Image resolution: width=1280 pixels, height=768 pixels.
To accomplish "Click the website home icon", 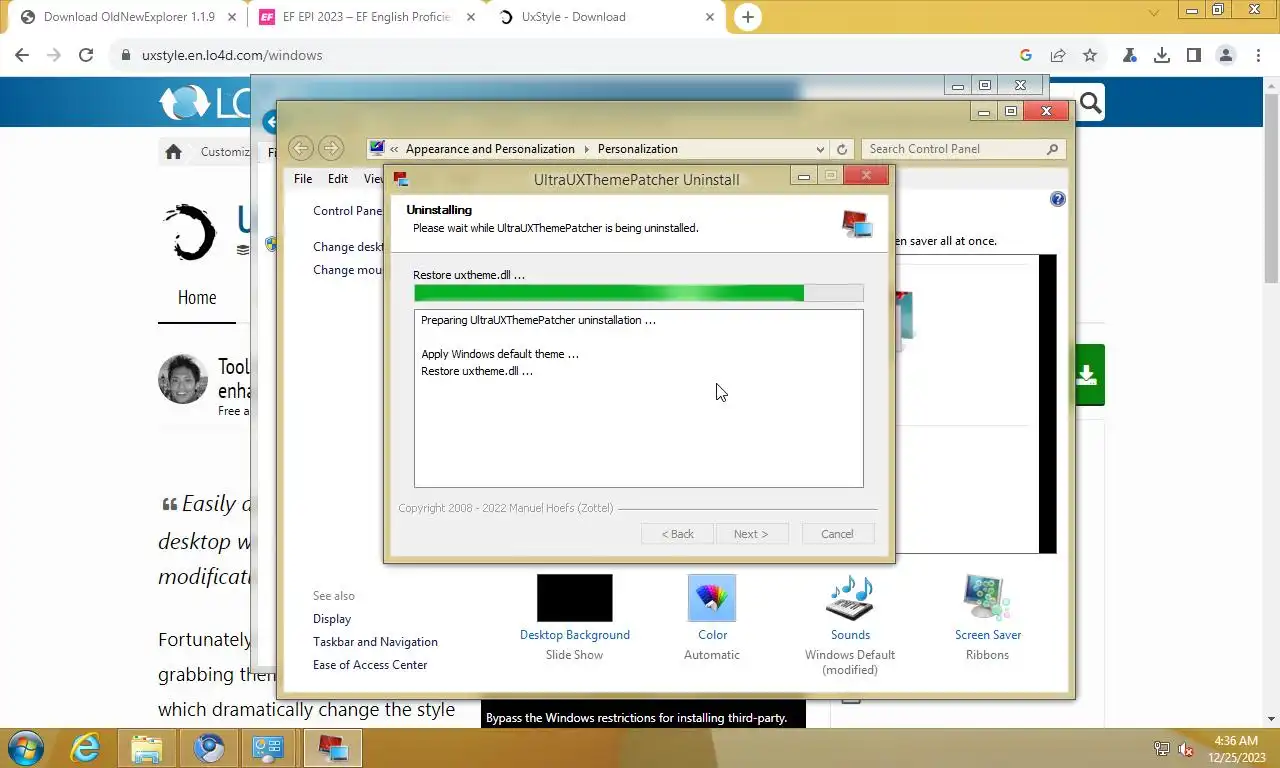I will [x=173, y=152].
